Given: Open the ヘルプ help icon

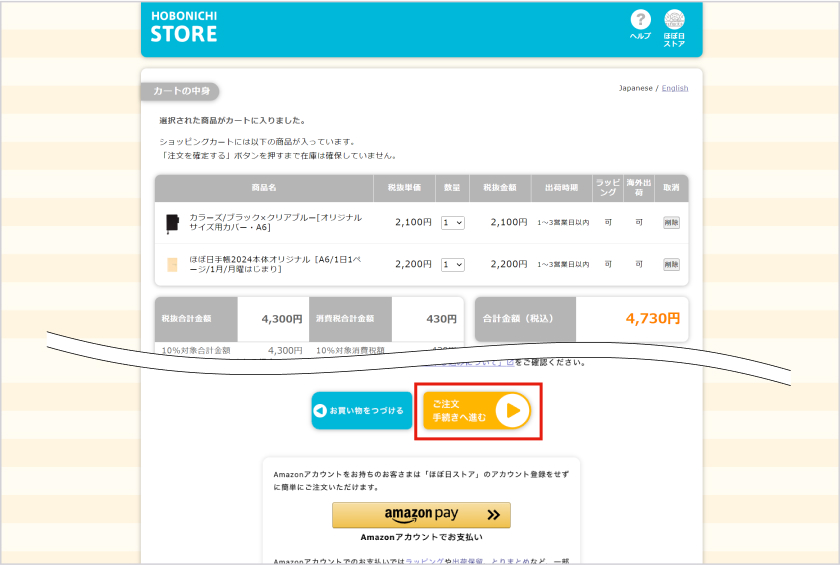Looking at the screenshot, I should point(640,22).
